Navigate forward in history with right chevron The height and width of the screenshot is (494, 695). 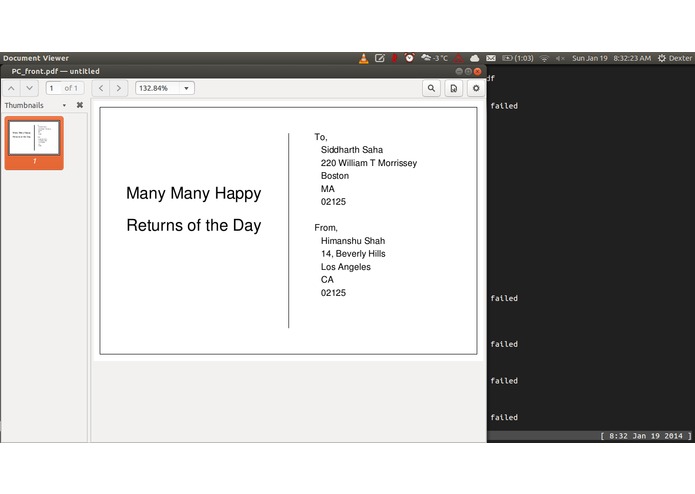pos(118,88)
